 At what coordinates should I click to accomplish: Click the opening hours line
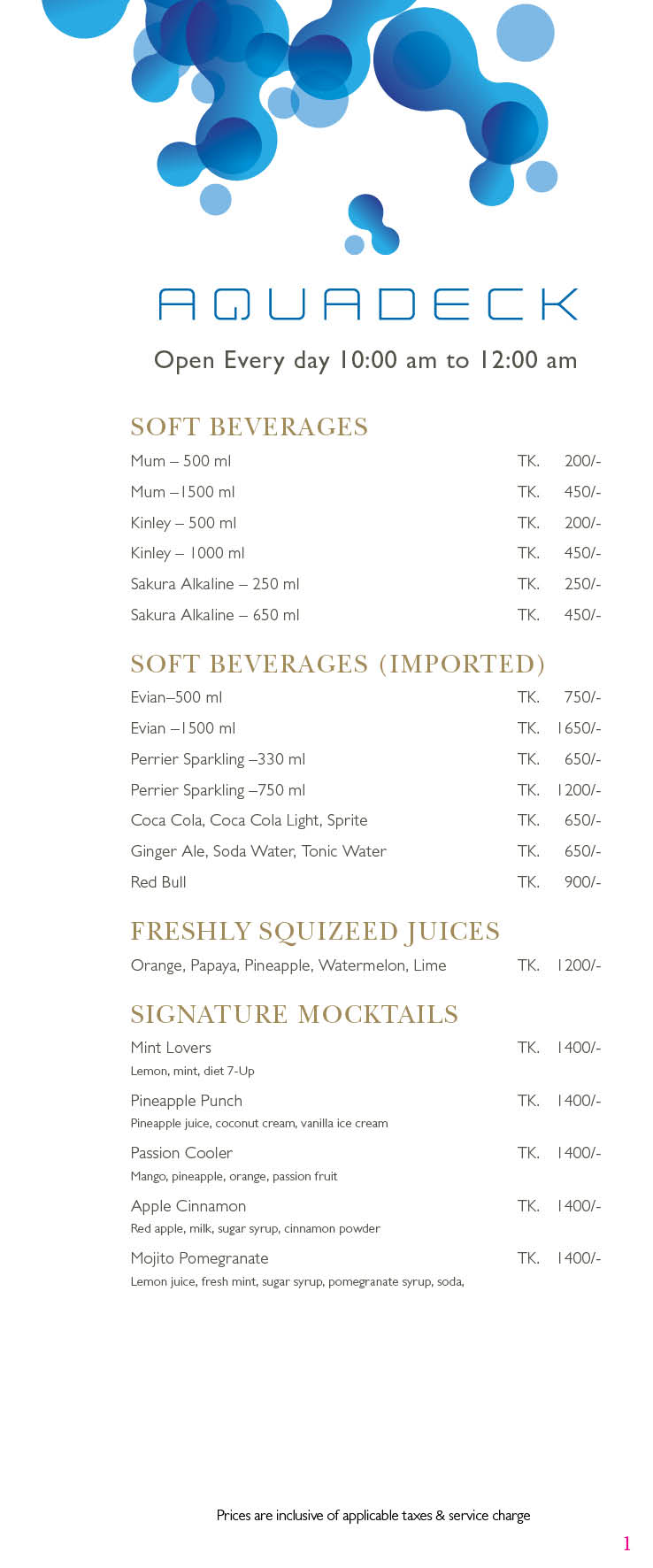click(x=365, y=360)
